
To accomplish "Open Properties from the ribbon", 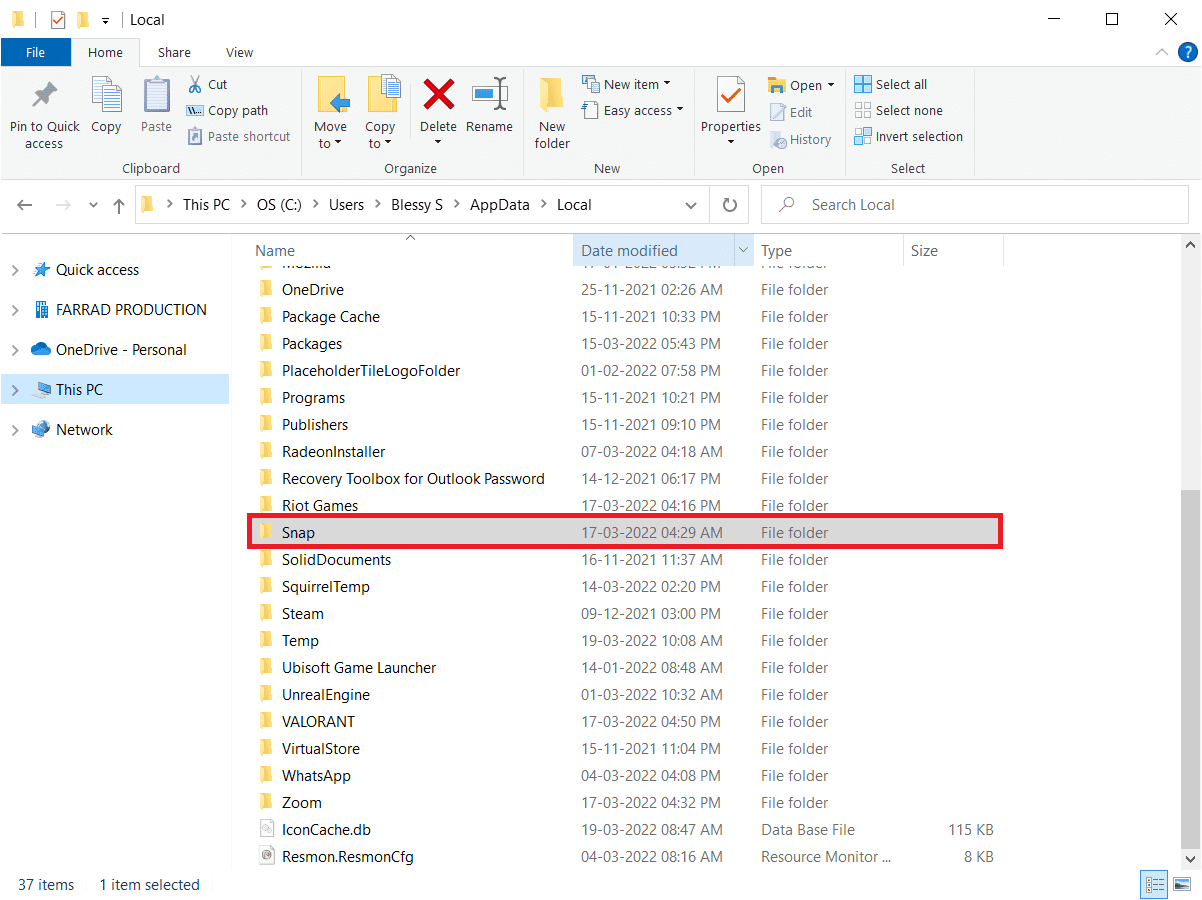I will point(730,96).
